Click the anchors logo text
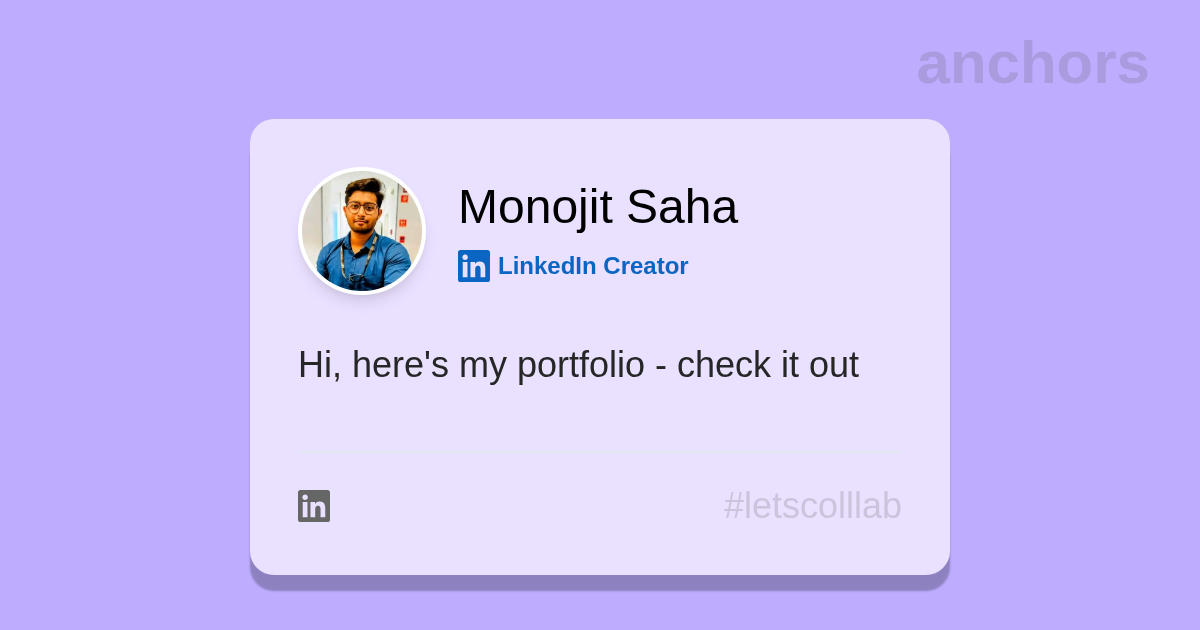This screenshot has height=630, width=1200. [x=1032, y=63]
